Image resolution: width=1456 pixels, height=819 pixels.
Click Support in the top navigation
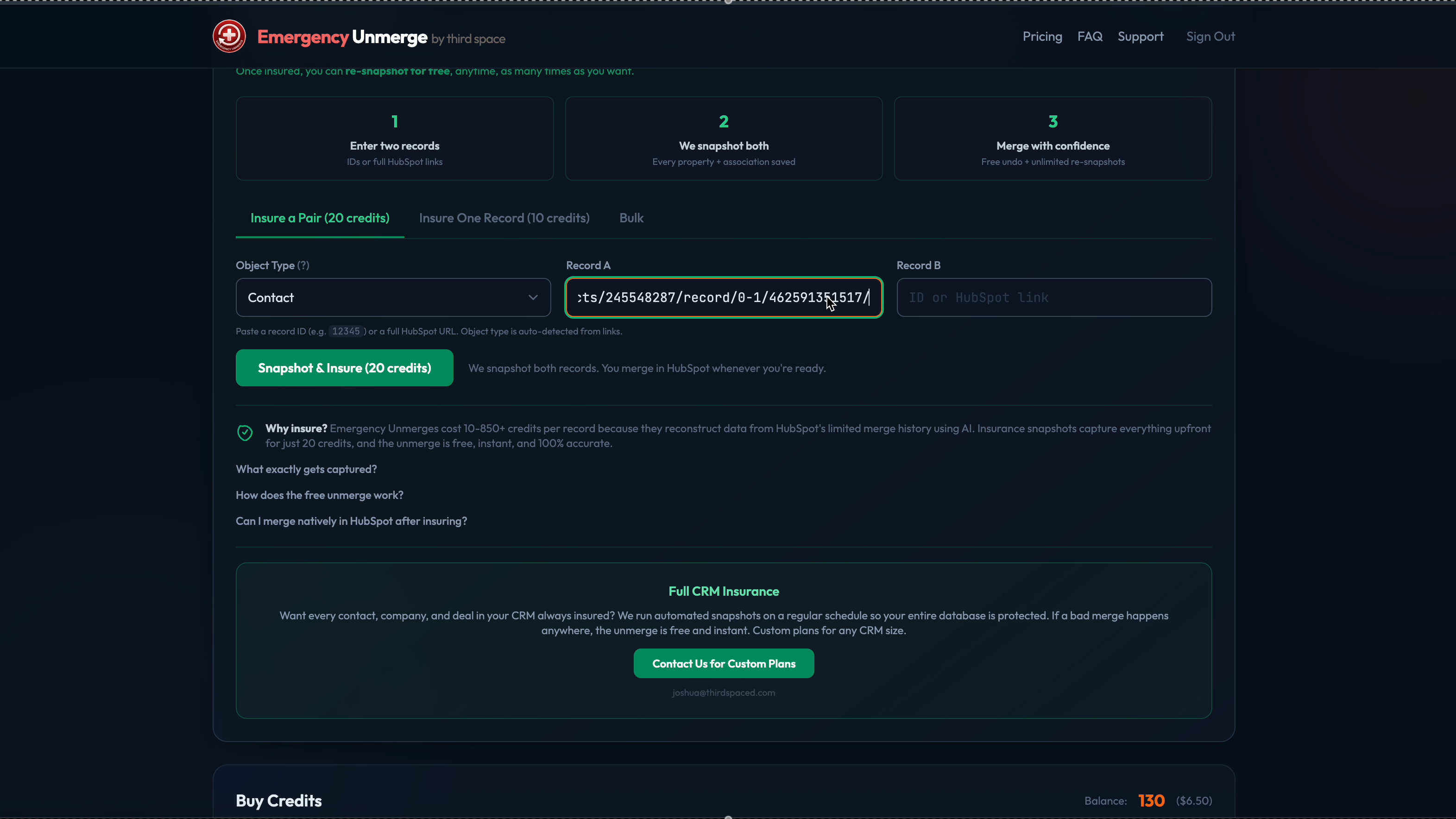(x=1141, y=36)
